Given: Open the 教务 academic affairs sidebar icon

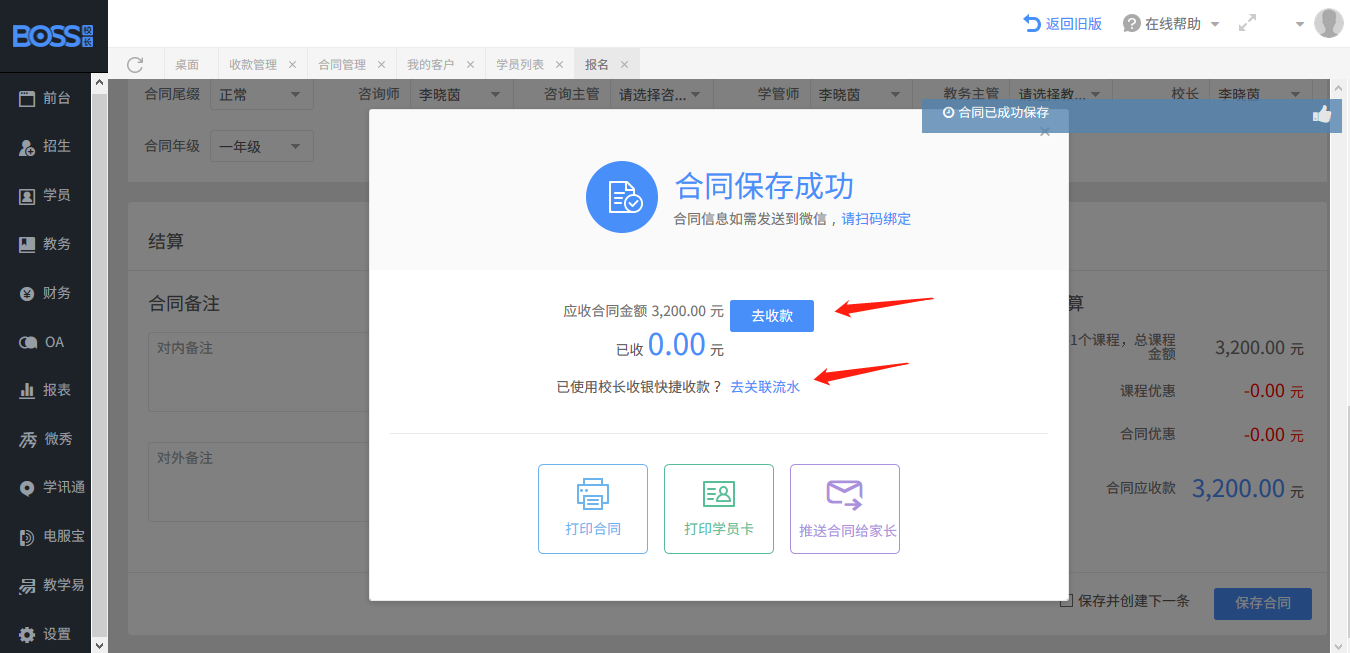Looking at the screenshot, I should pyautogui.click(x=27, y=244).
